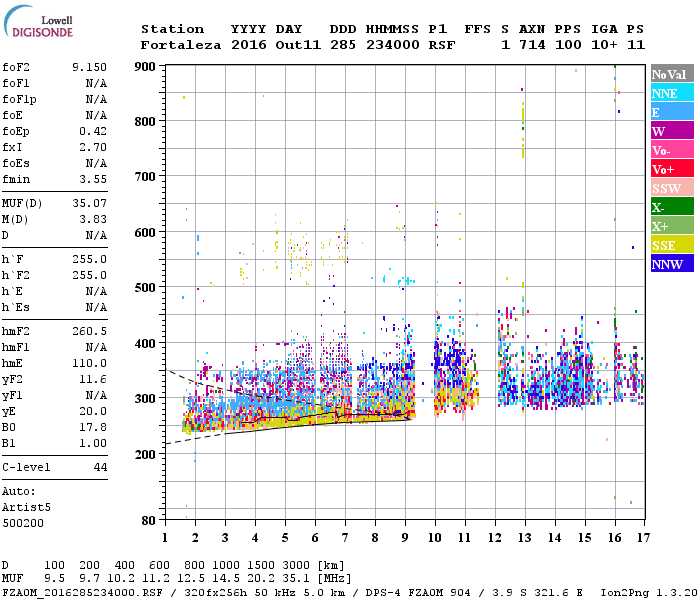Click the 35.1 MHz MUF table value
This screenshot has height=600, width=700.
pyautogui.click(x=296, y=579)
